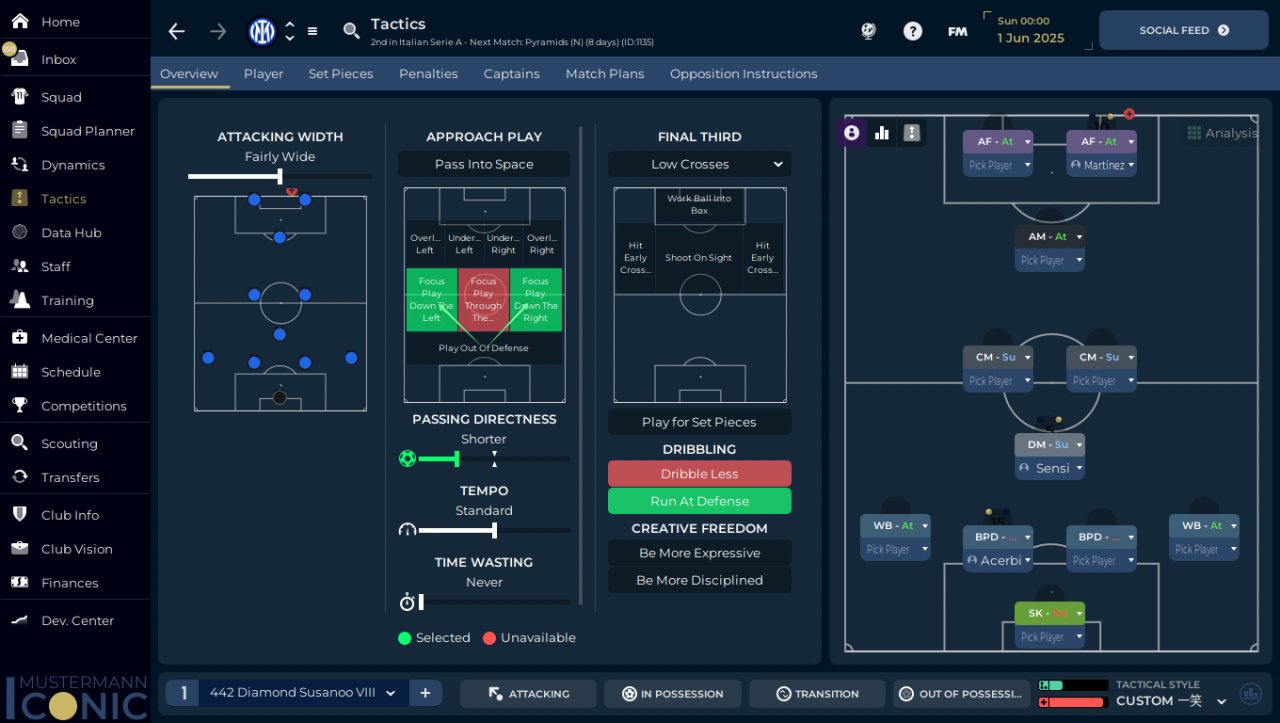Open the Social Feed

click(1184, 31)
